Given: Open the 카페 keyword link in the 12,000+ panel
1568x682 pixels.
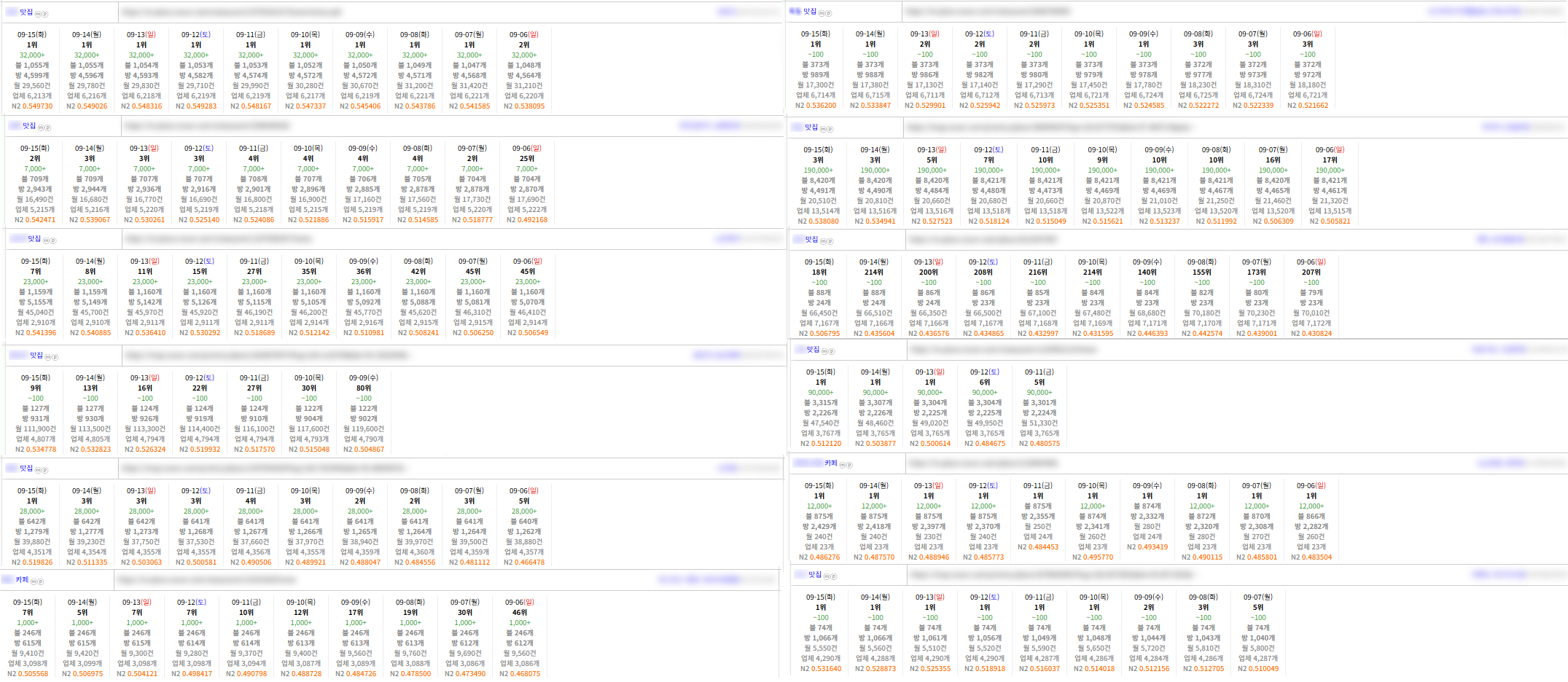Looking at the screenshot, I should pyautogui.click(x=831, y=463).
